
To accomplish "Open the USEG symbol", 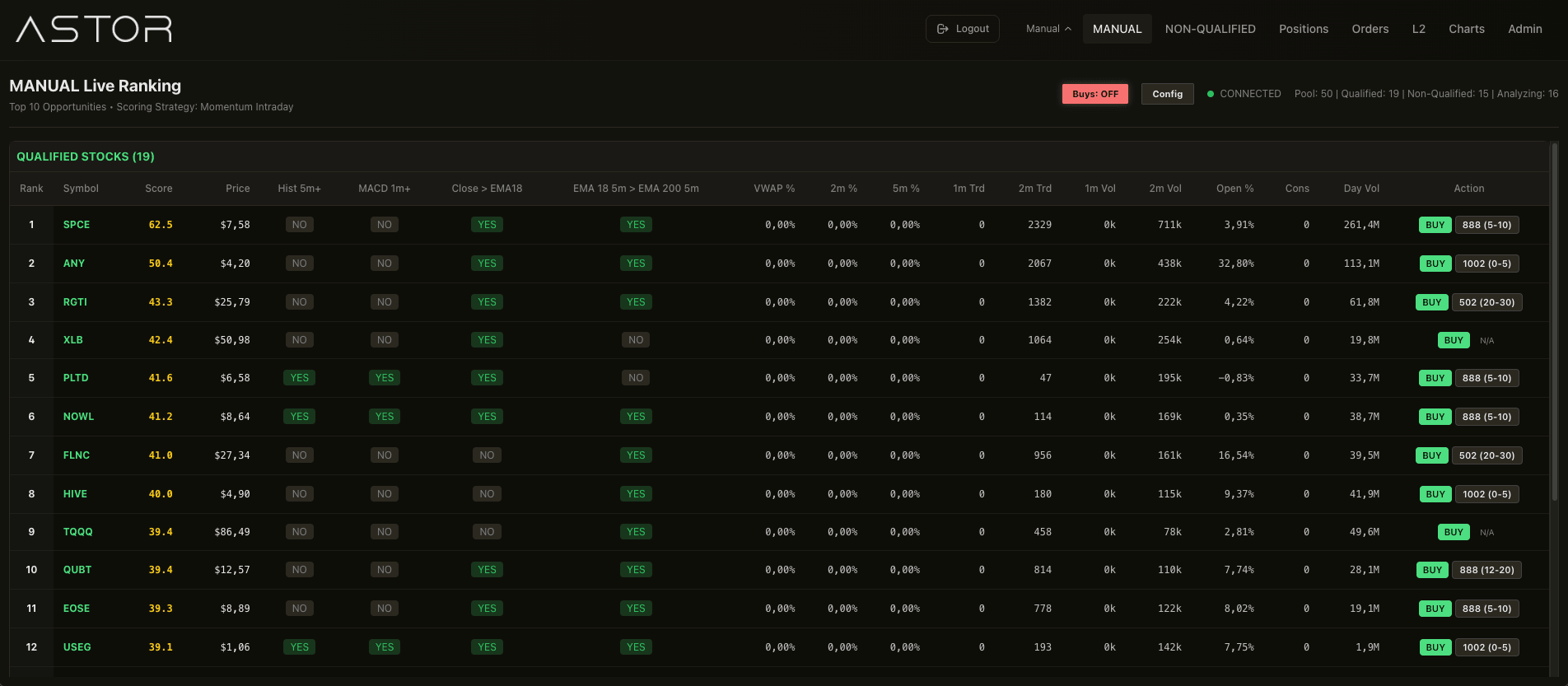I will click(x=77, y=647).
